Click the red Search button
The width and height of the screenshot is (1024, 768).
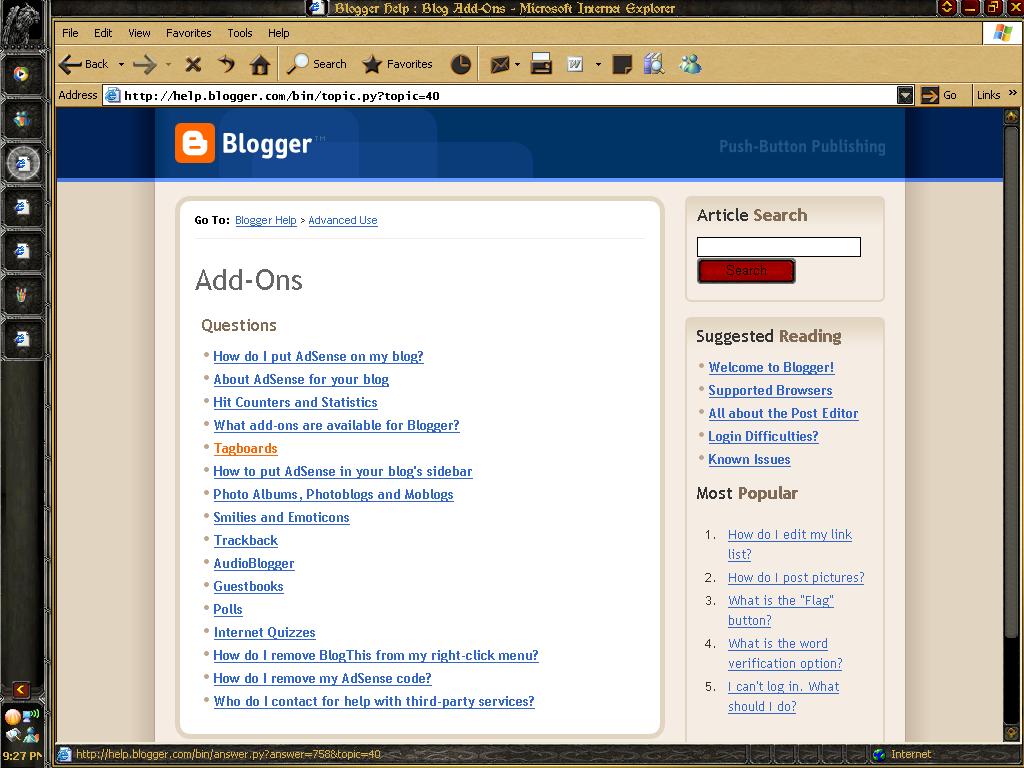click(x=746, y=270)
